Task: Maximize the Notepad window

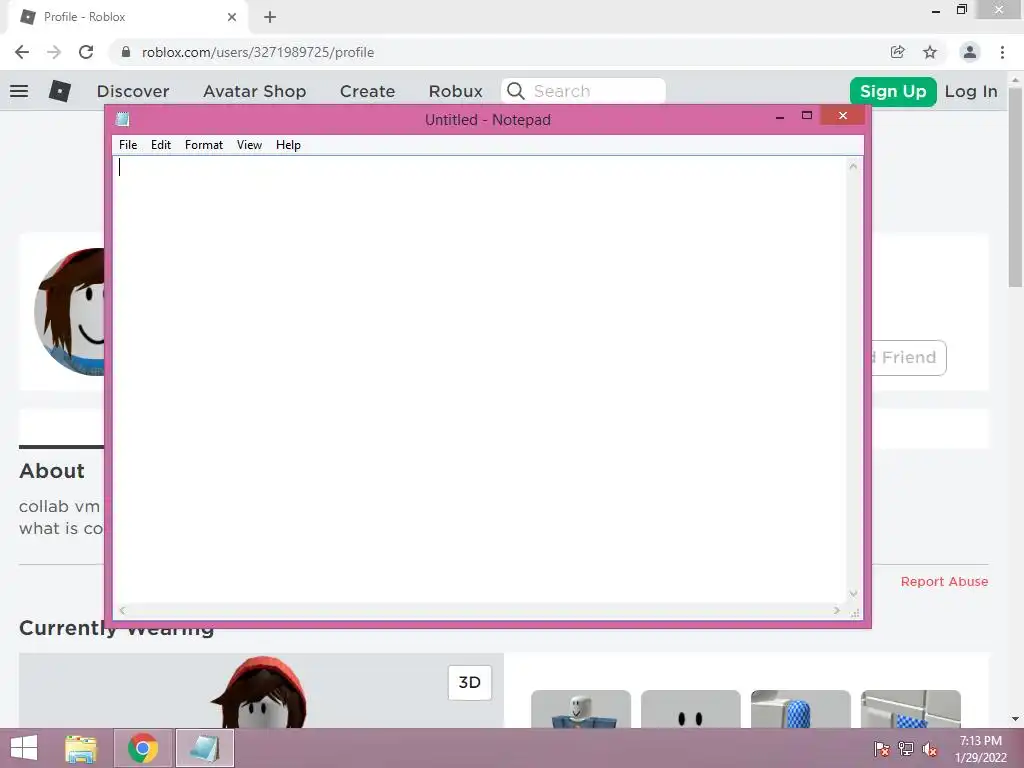Action: [807, 116]
